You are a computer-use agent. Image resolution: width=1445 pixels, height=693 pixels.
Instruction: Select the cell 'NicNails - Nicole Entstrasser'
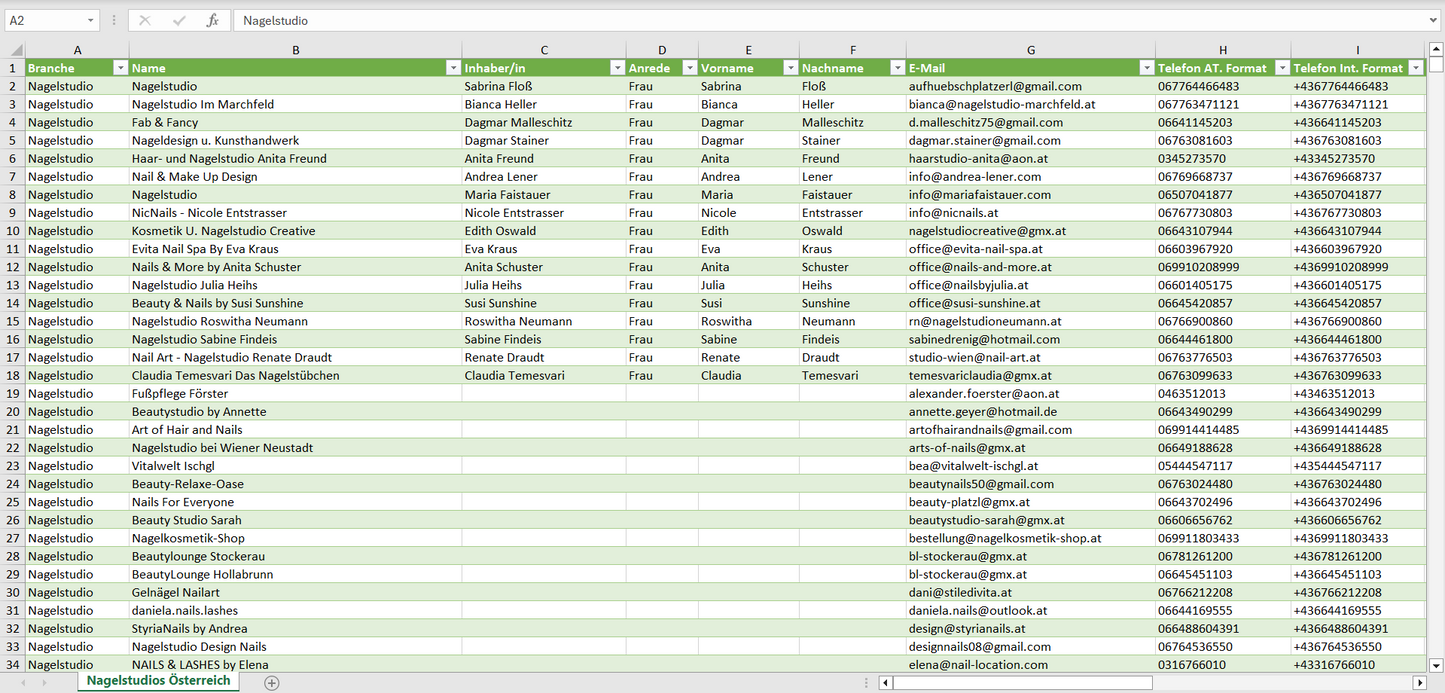tap(295, 212)
